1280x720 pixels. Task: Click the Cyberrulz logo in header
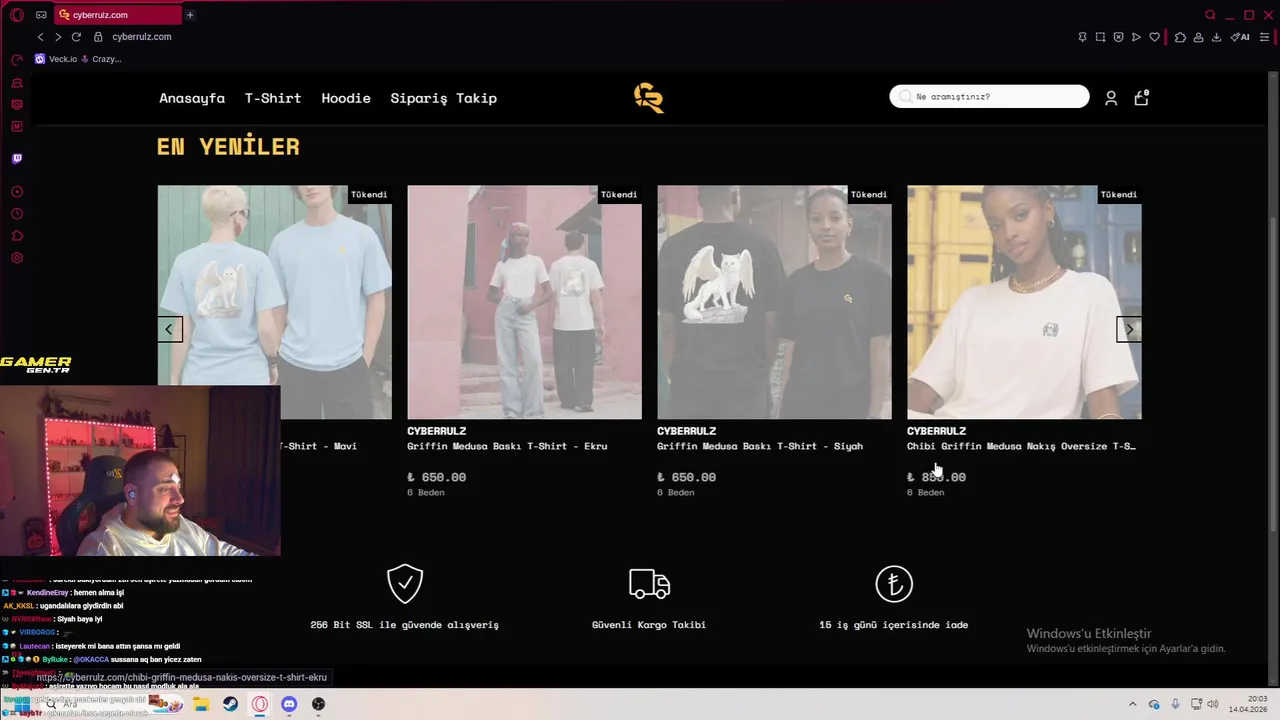(x=649, y=97)
